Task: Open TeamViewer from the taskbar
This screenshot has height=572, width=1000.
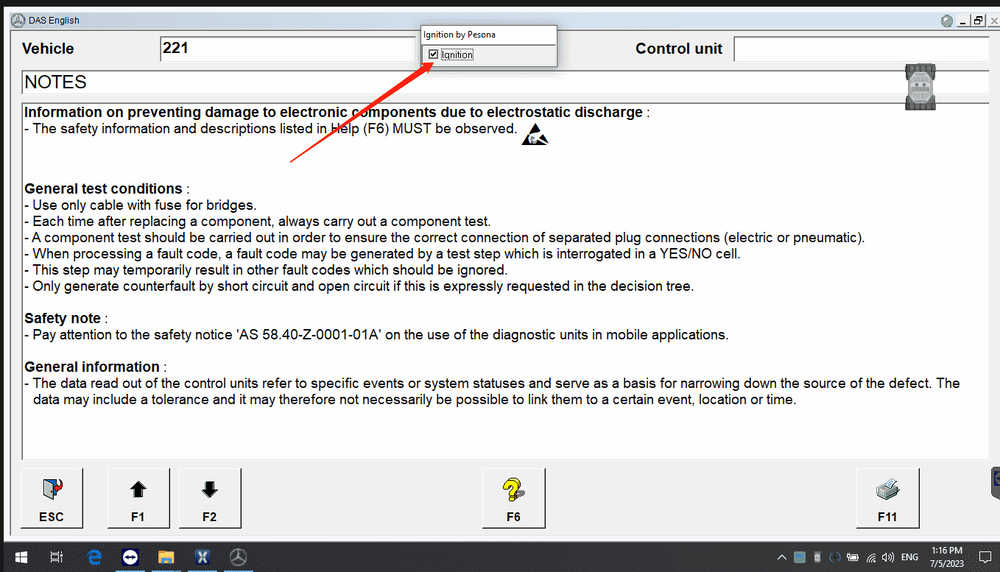Action: pos(130,557)
